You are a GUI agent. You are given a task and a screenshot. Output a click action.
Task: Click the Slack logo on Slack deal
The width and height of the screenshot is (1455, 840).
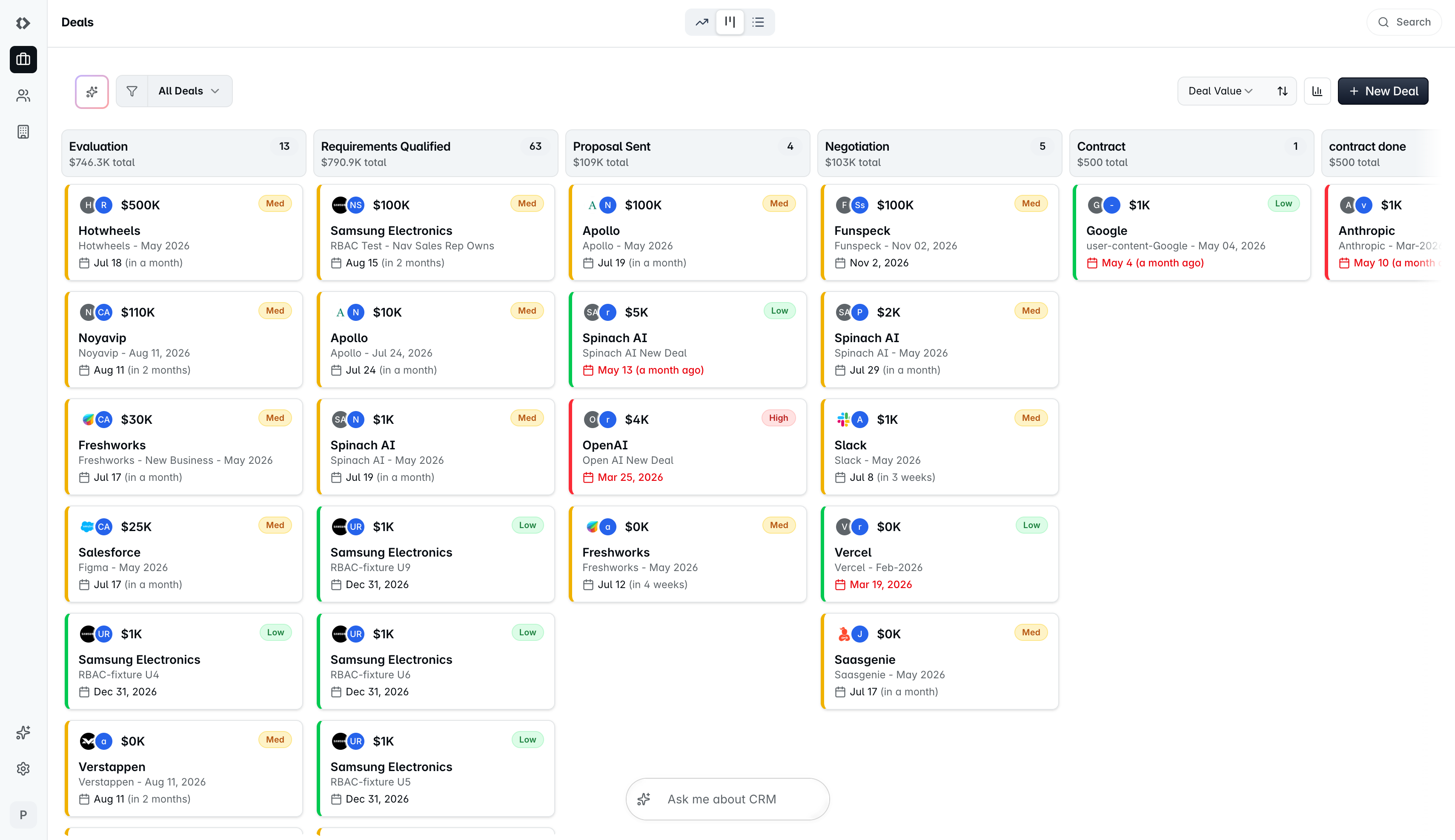pyautogui.click(x=843, y=420)
